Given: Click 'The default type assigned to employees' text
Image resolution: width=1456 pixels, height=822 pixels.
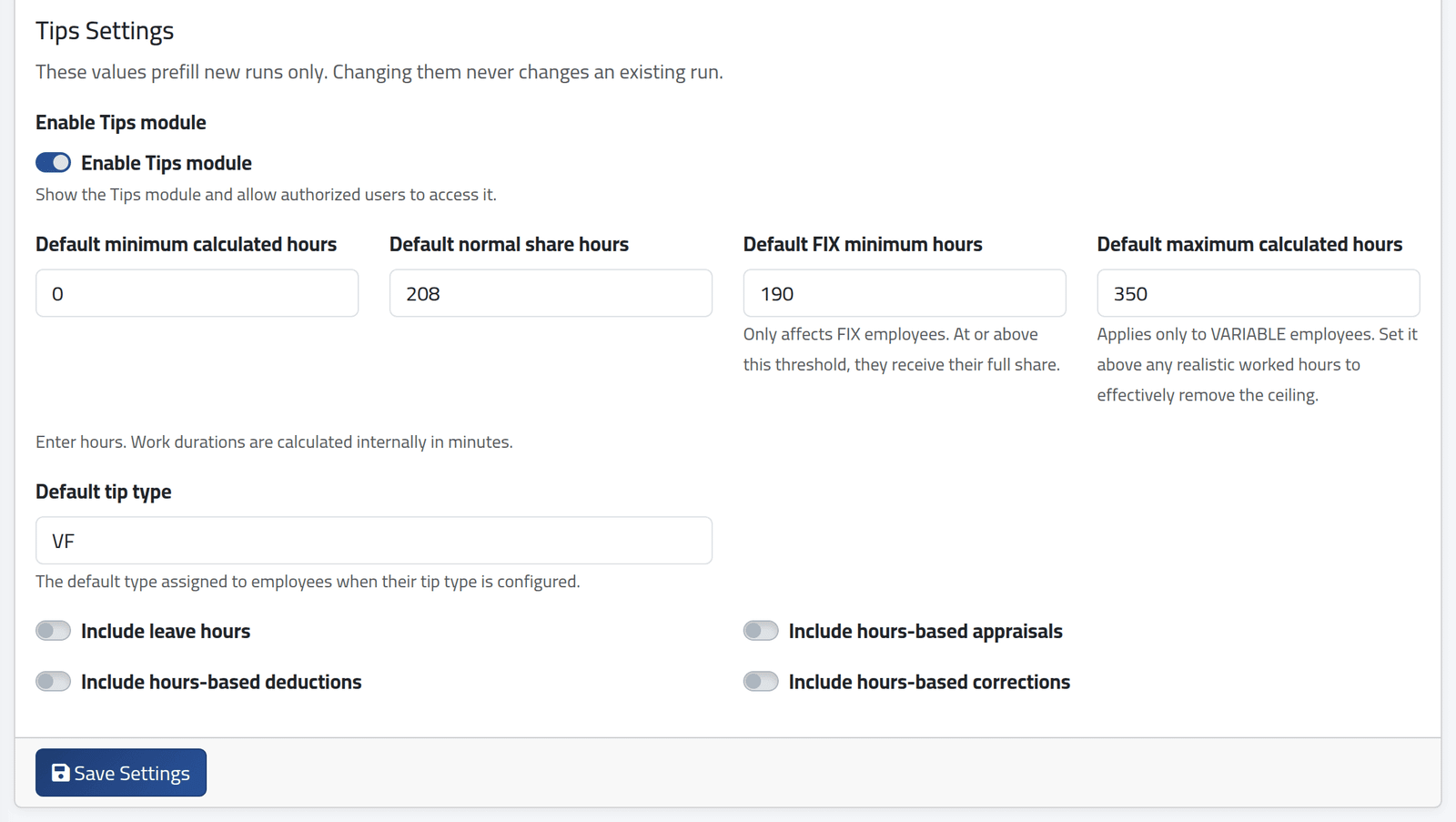Looking at the screenshot, I should click(308, 582).
